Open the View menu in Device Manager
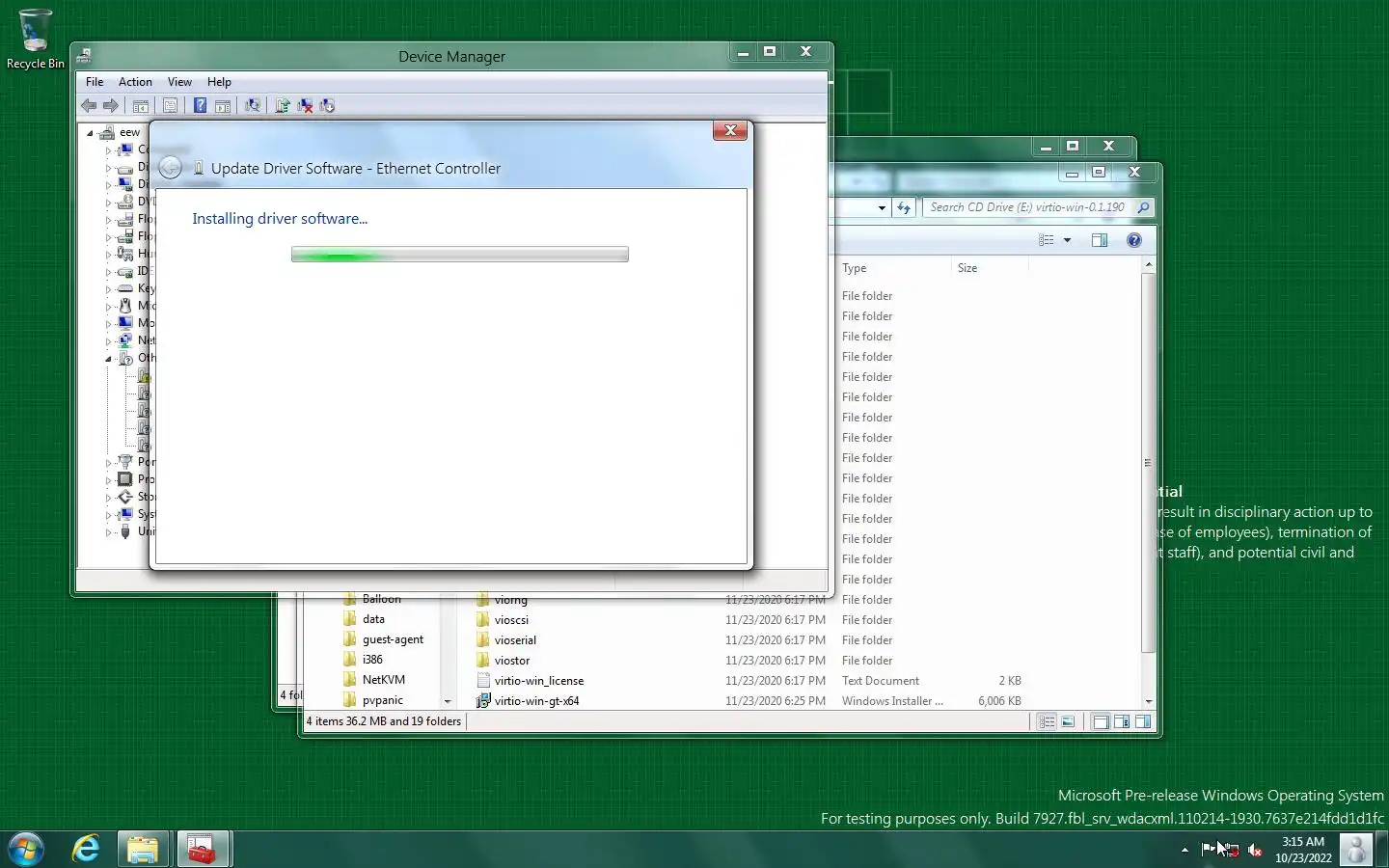This screenshot has width=1389, height=868. pos(179,82)
